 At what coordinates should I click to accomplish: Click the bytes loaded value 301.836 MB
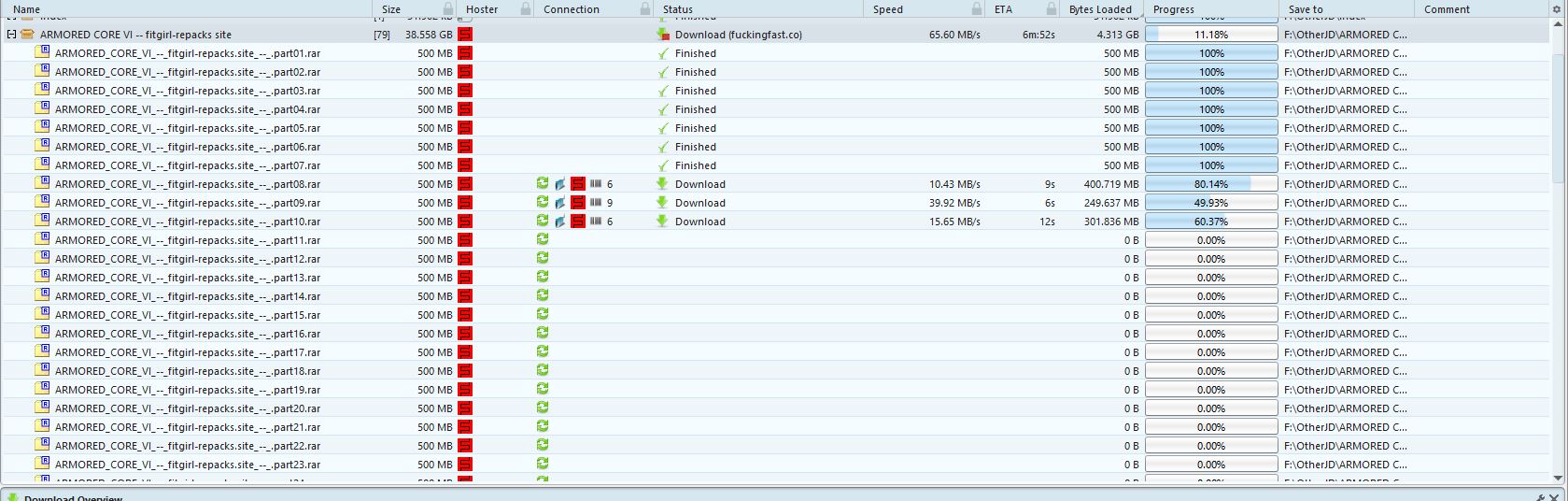pyautogui.click(x=1111, y=222)
